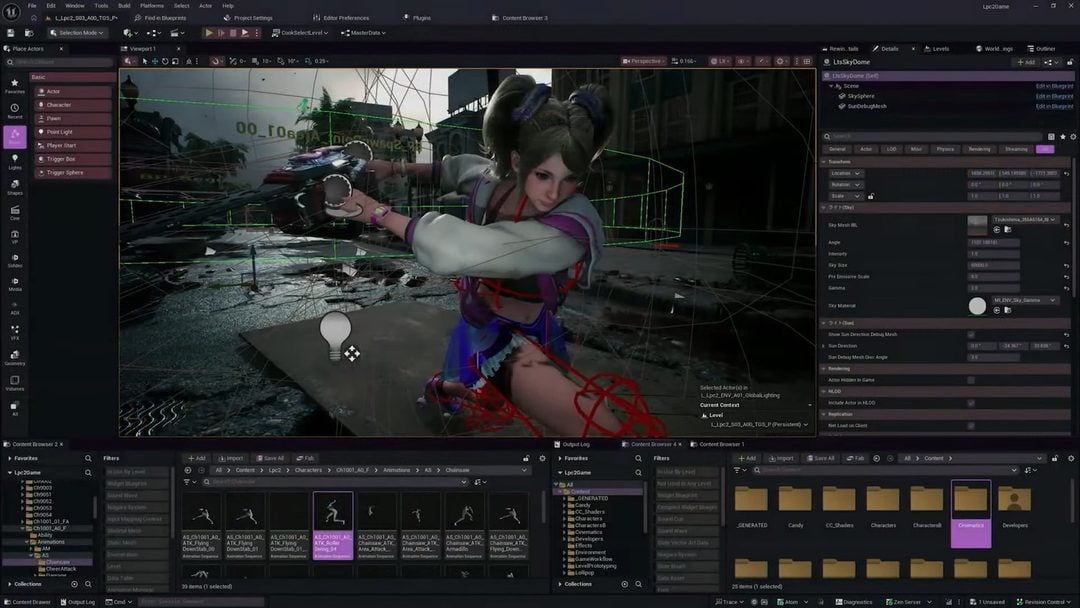Open Project Settings from the toolbar

click(248, 18)
